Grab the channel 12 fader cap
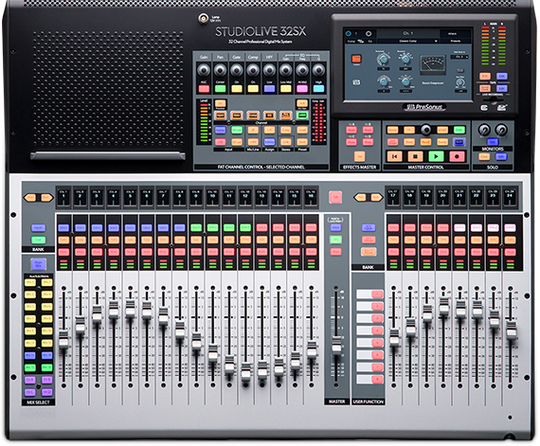This screenshot has height=446, width=540. point(246,372)
